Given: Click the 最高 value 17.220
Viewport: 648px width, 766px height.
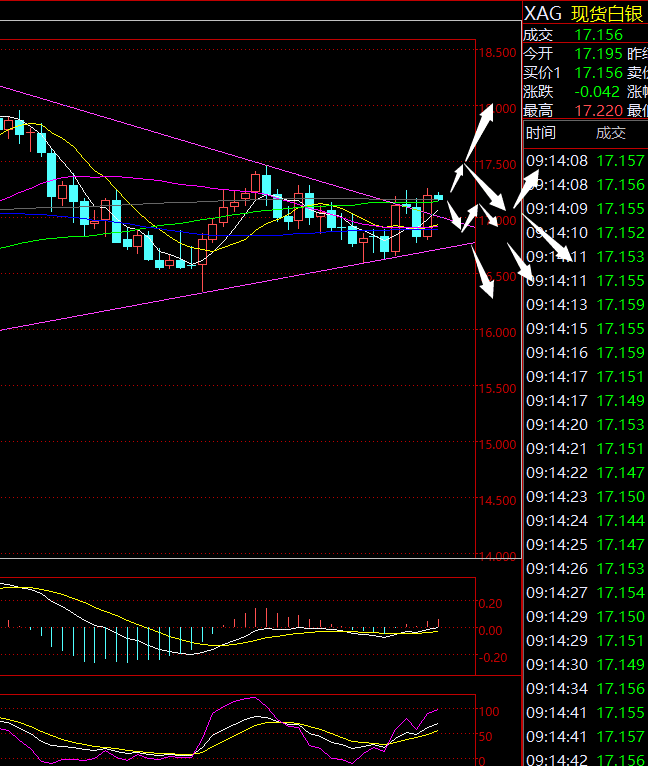Looking at the screenshot, I should pos(599,111).
